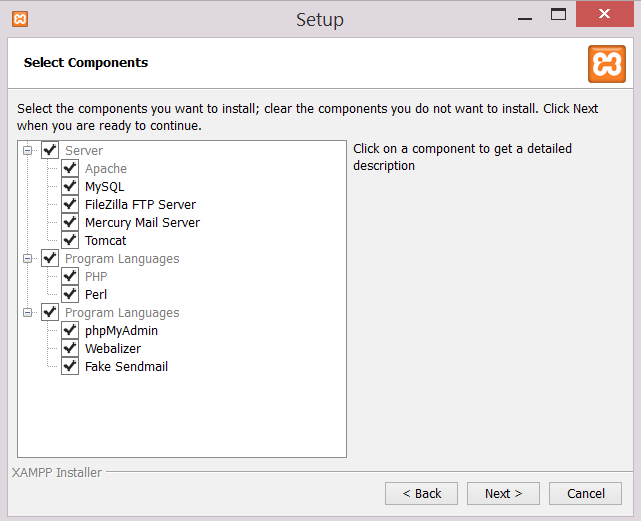641x521 pixels.
Task: Uncheck the phpMyAdmin checkbox
Action: pos(70,331)
